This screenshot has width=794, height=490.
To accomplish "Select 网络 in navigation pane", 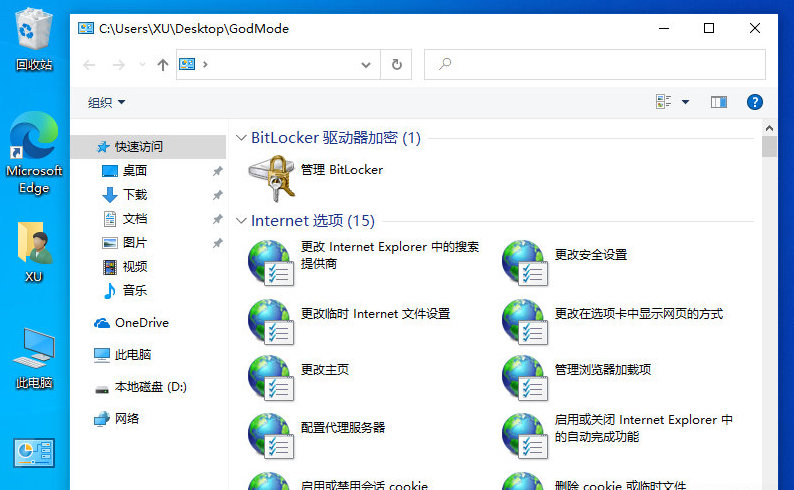I will 116,419.
